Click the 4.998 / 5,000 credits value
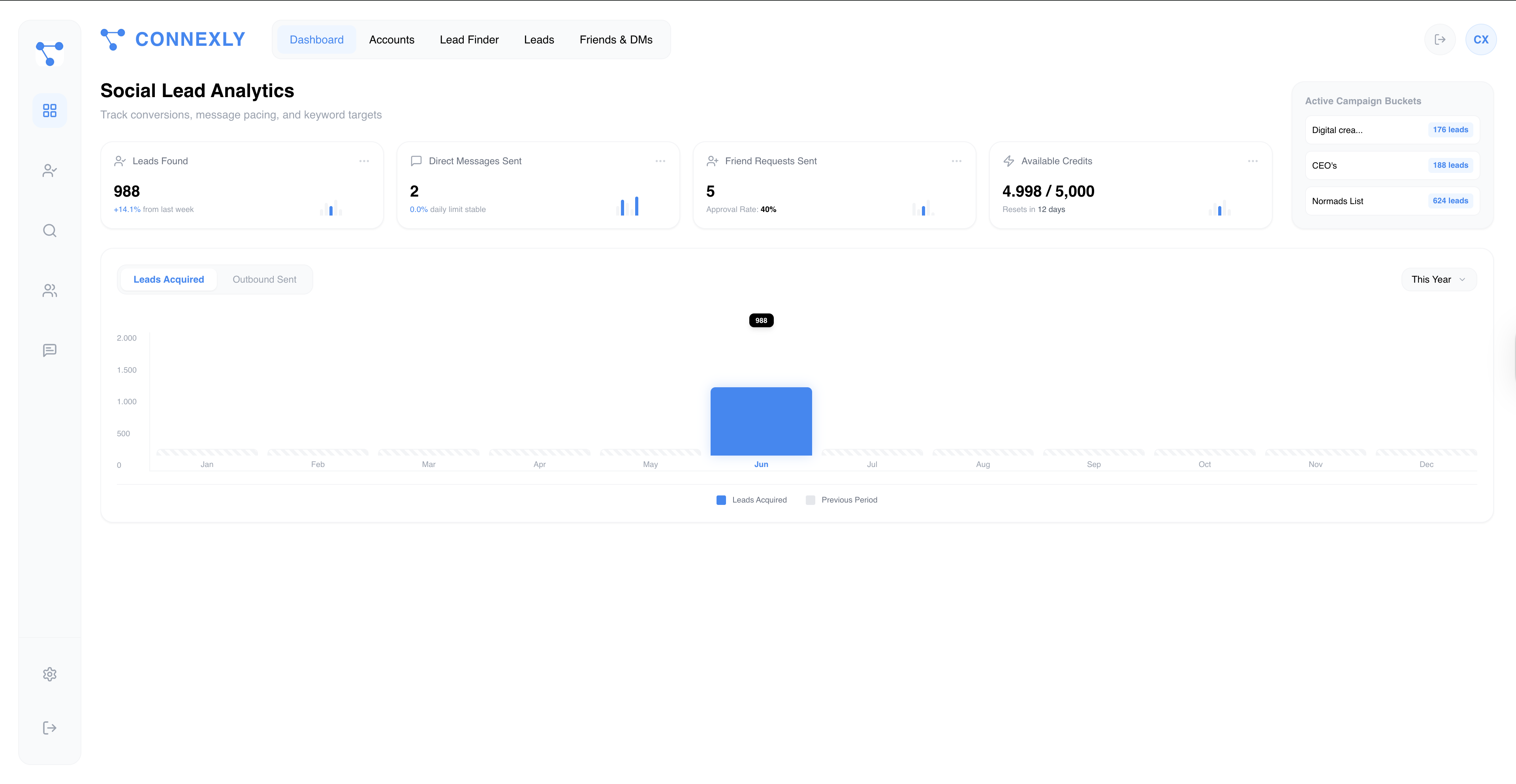 (1048, 191)
